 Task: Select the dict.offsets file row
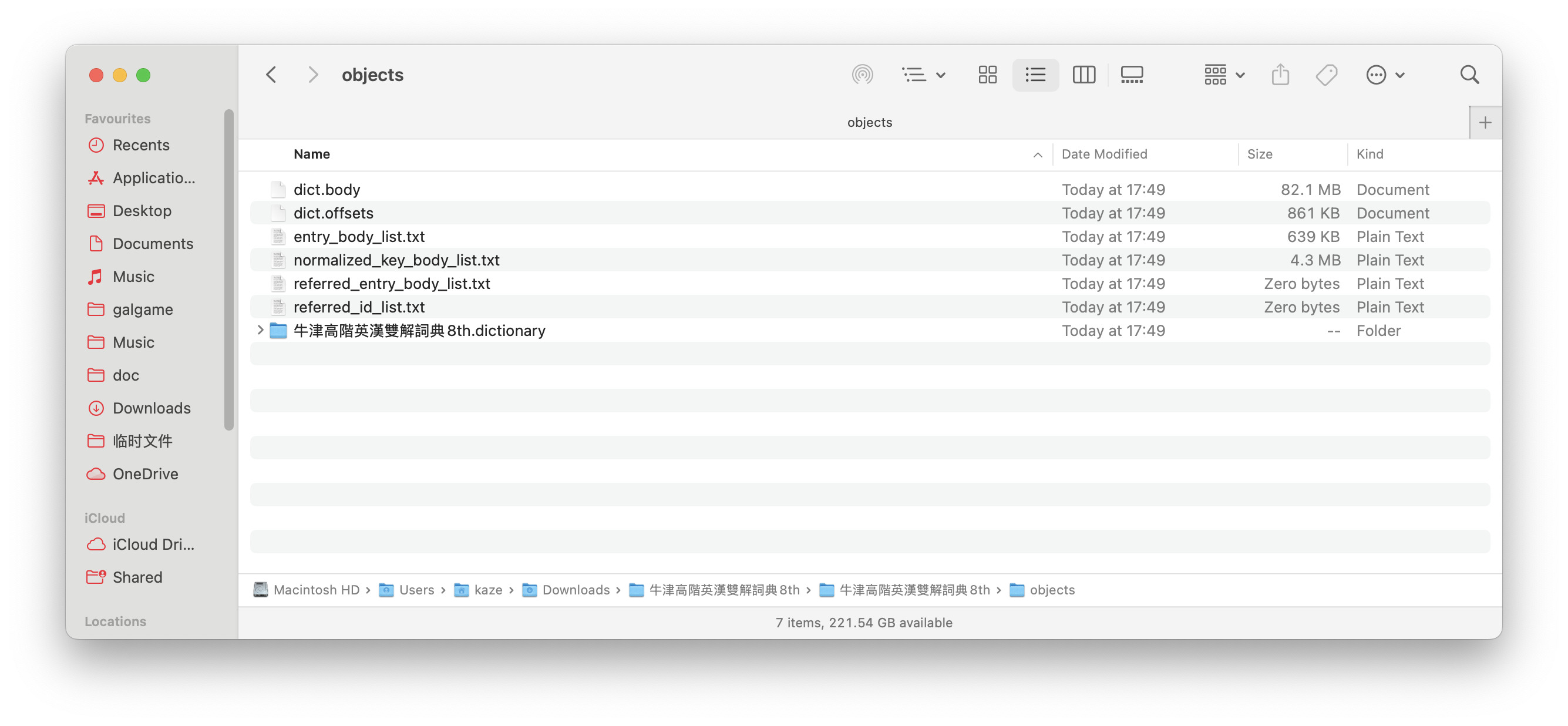[334, 213]
